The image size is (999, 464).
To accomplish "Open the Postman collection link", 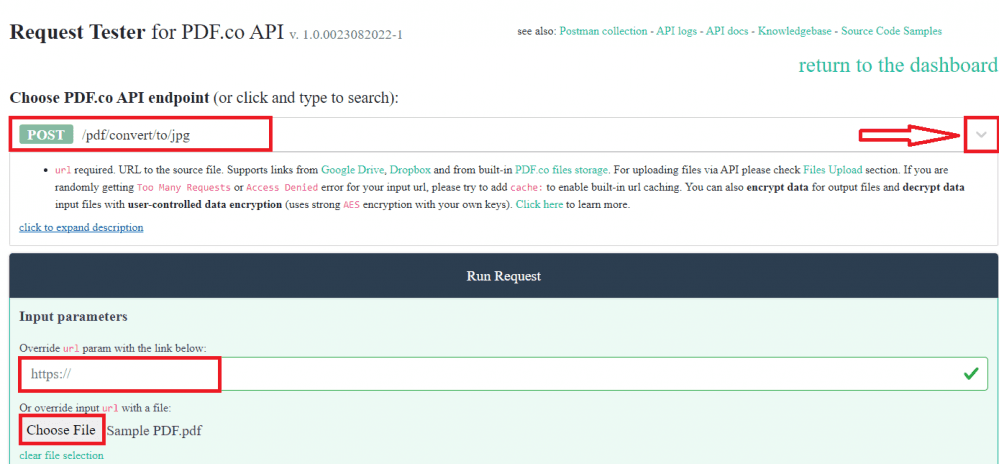I will pyautogui.click(x=605, y=31).
